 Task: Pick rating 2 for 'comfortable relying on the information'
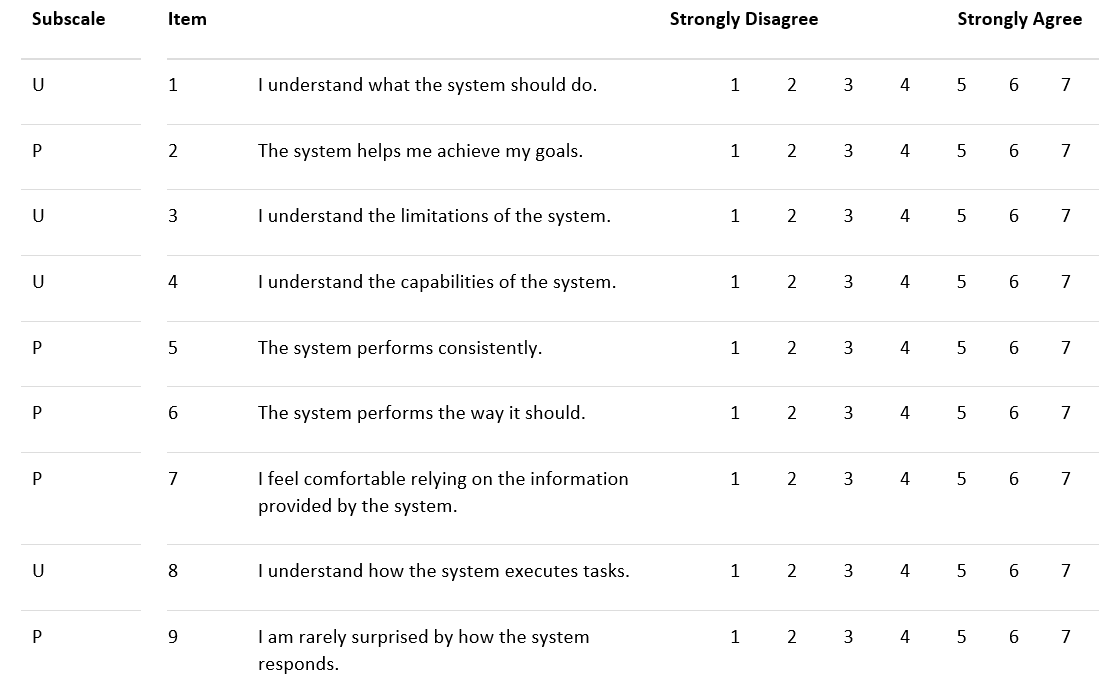(791, 479)
